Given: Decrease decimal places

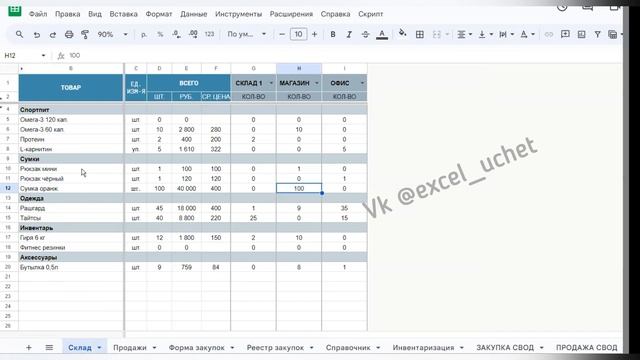Looking at the screenshot, I should click(176, 35).
